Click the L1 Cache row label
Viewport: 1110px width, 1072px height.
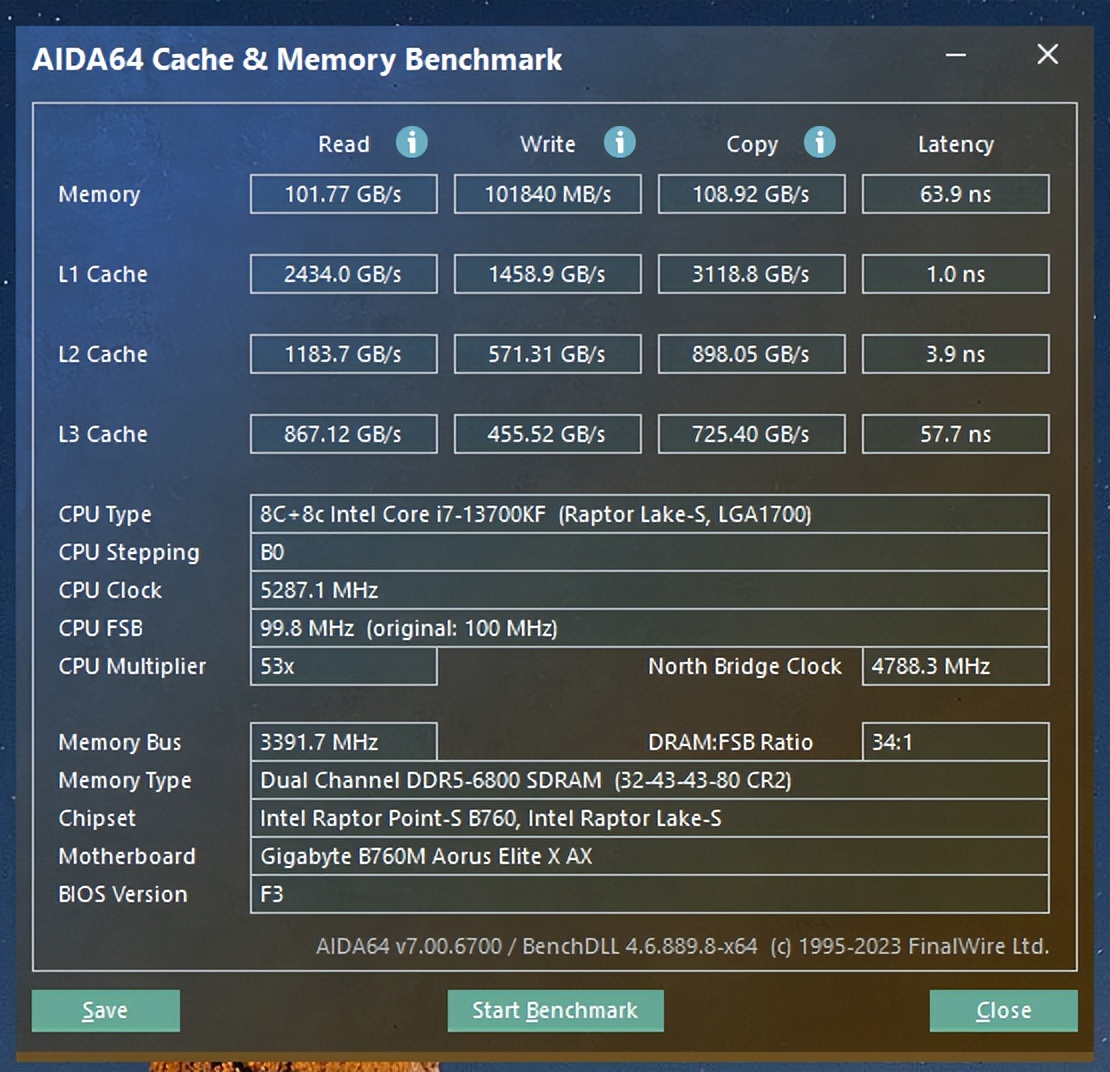(x=103, y=274)
